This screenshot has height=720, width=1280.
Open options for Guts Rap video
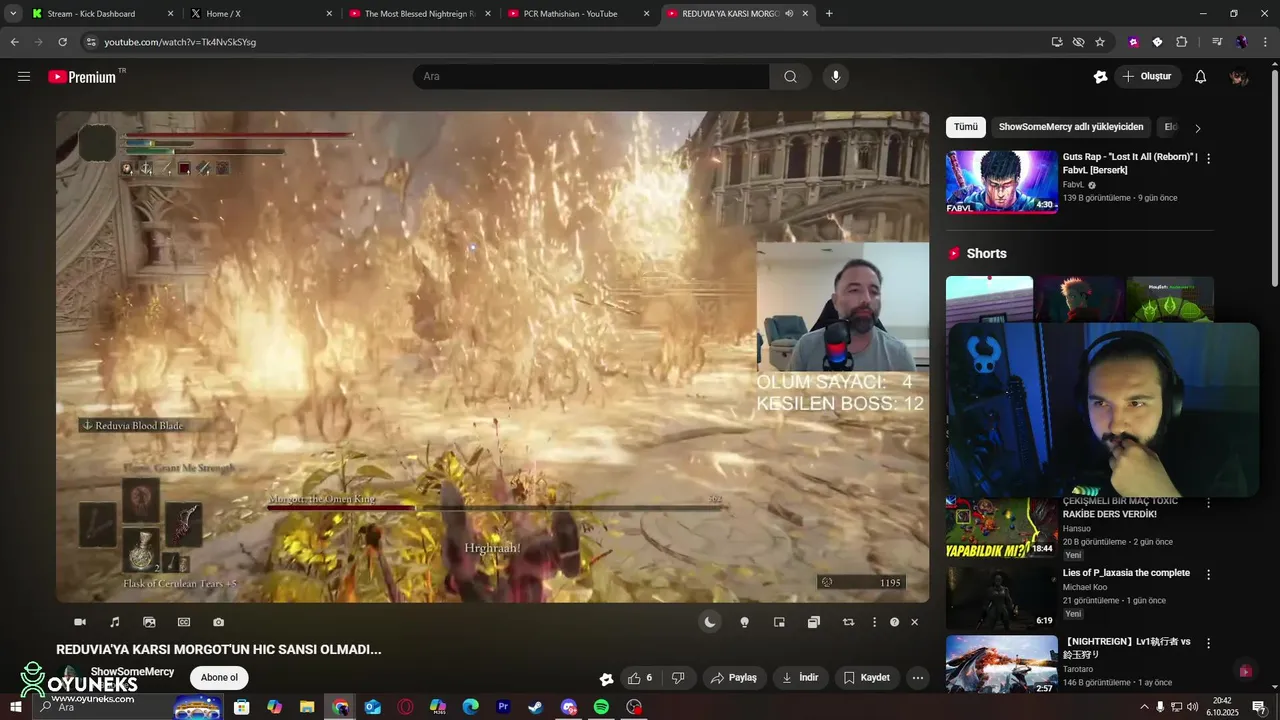(1208, 158)
